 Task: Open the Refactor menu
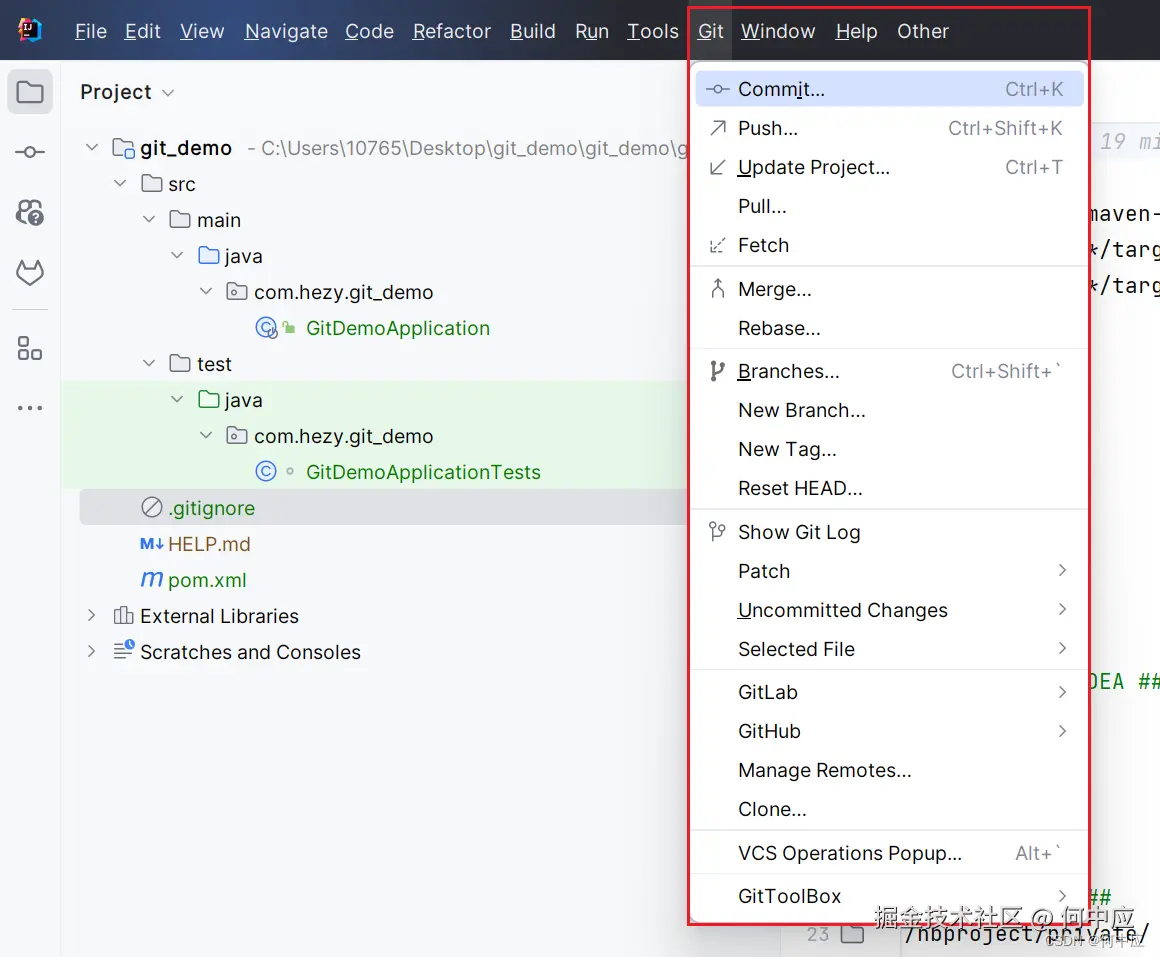(452, 31)
